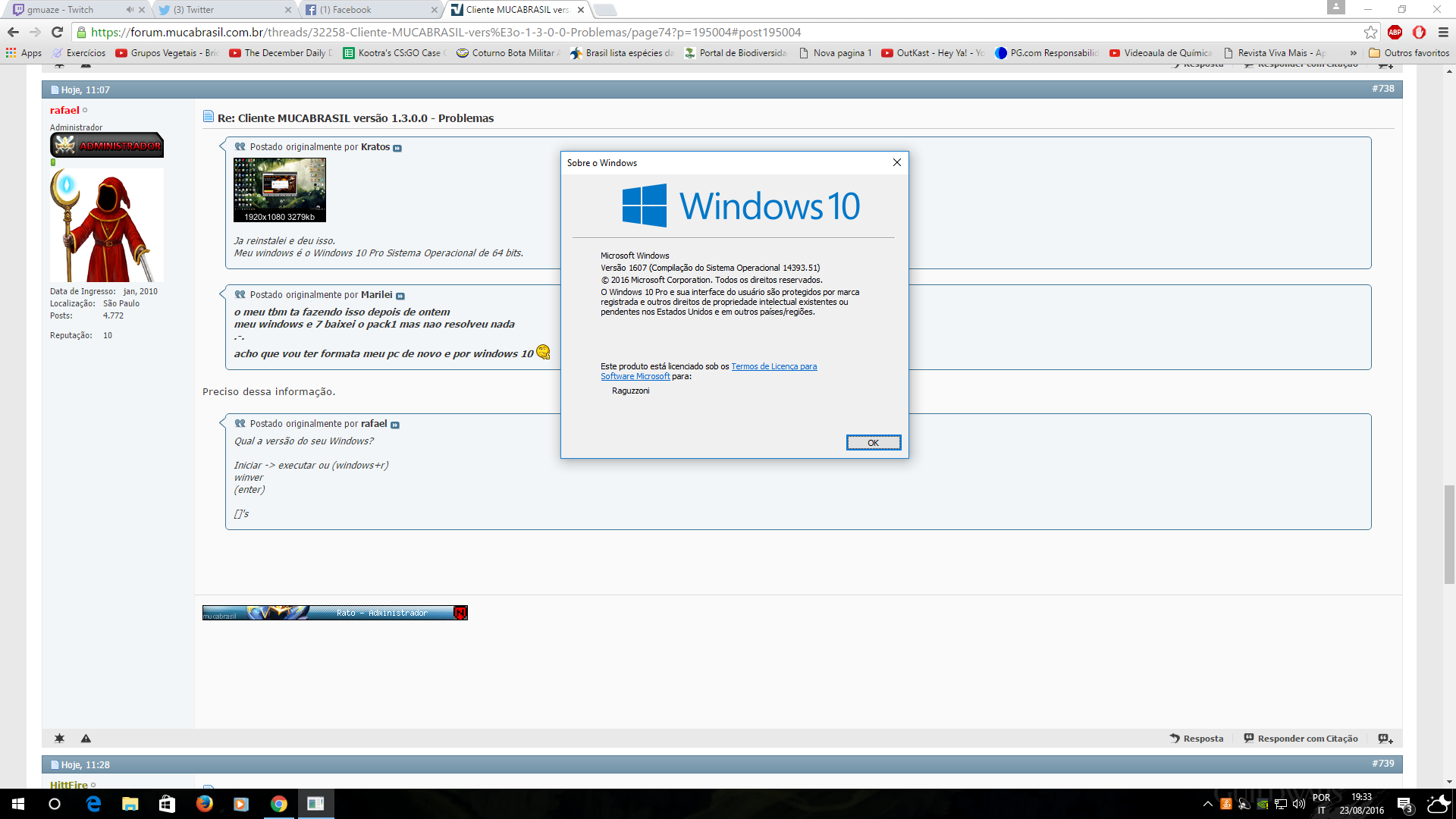This screenshot has width=1456, height=819.
Task: Click the Chrome reload page icon
Action: pos(57,32)
